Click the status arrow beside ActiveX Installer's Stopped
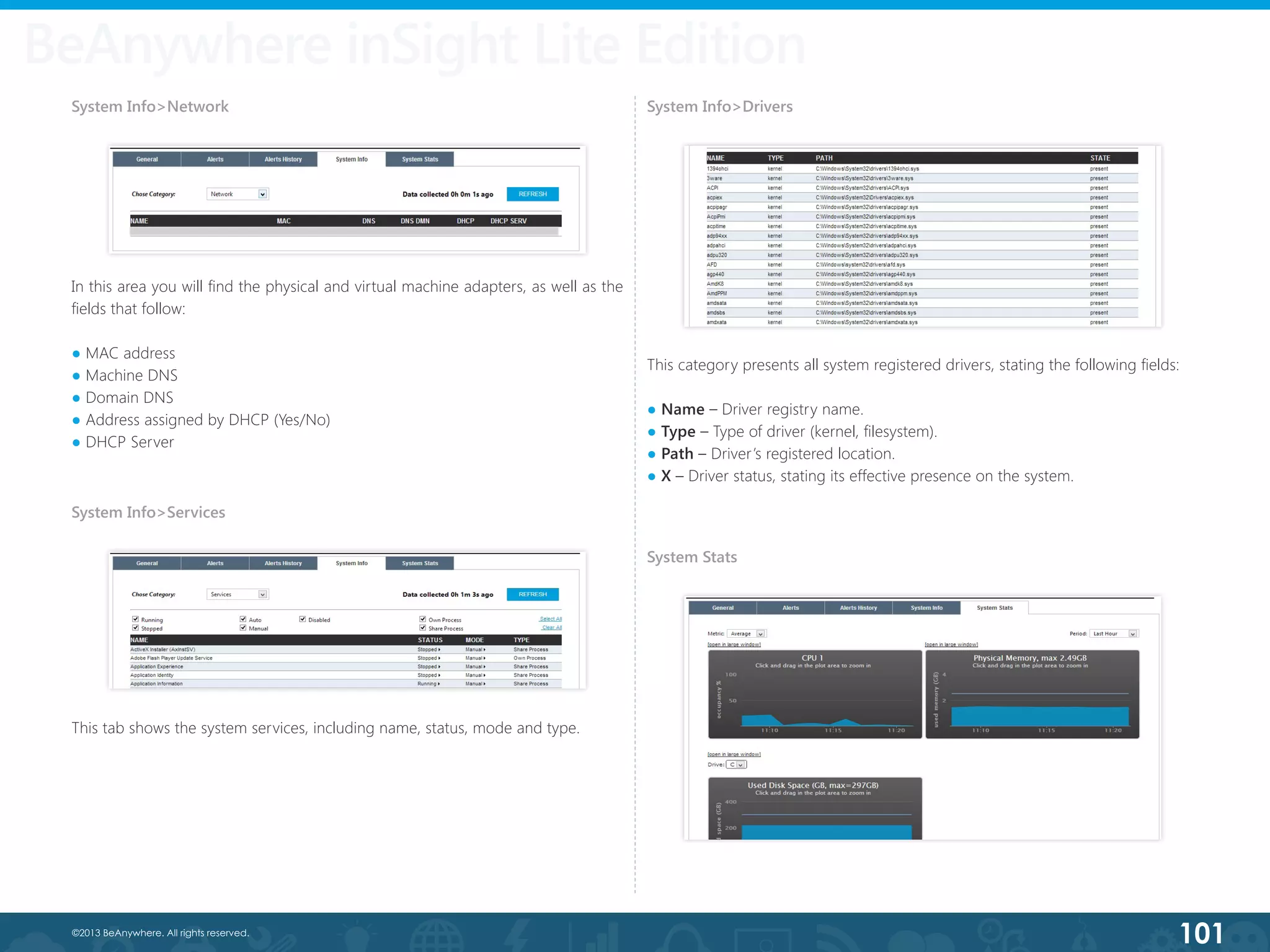Viewport: 1270px width, 952px height. [x=440, y=650]
